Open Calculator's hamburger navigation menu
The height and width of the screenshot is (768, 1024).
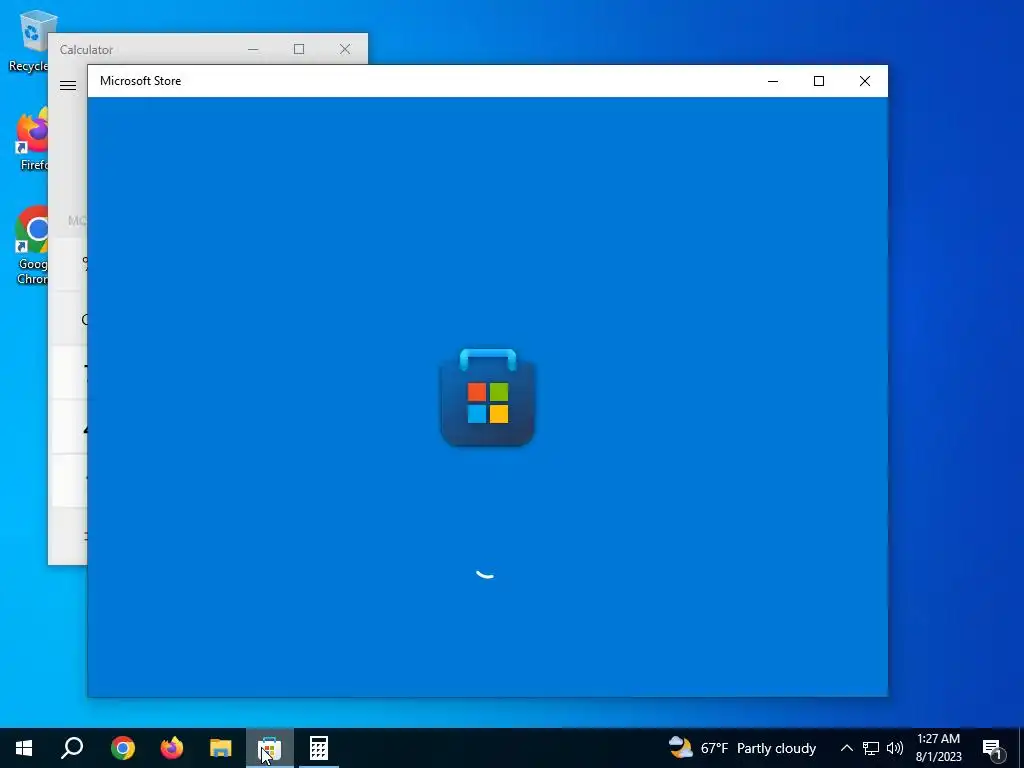click(68, 85)
